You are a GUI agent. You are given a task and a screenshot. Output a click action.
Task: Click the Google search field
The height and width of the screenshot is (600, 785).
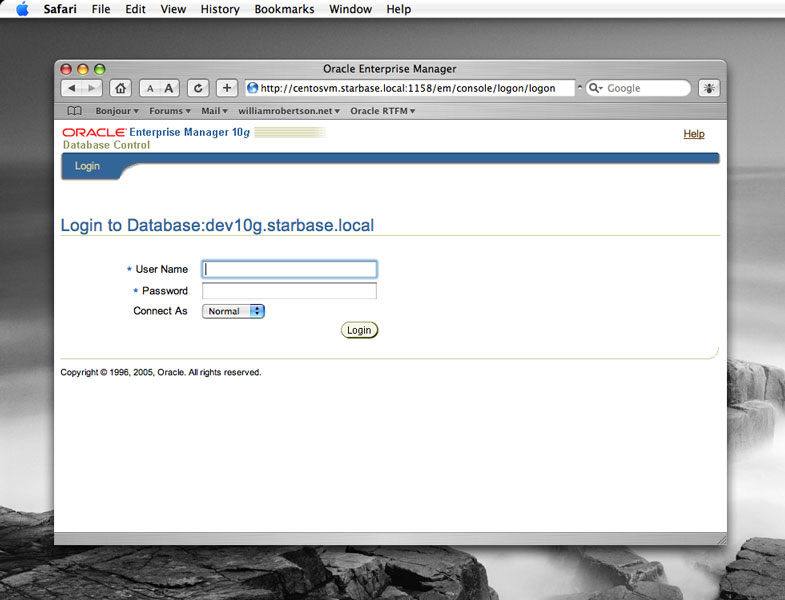pos(639,88)
